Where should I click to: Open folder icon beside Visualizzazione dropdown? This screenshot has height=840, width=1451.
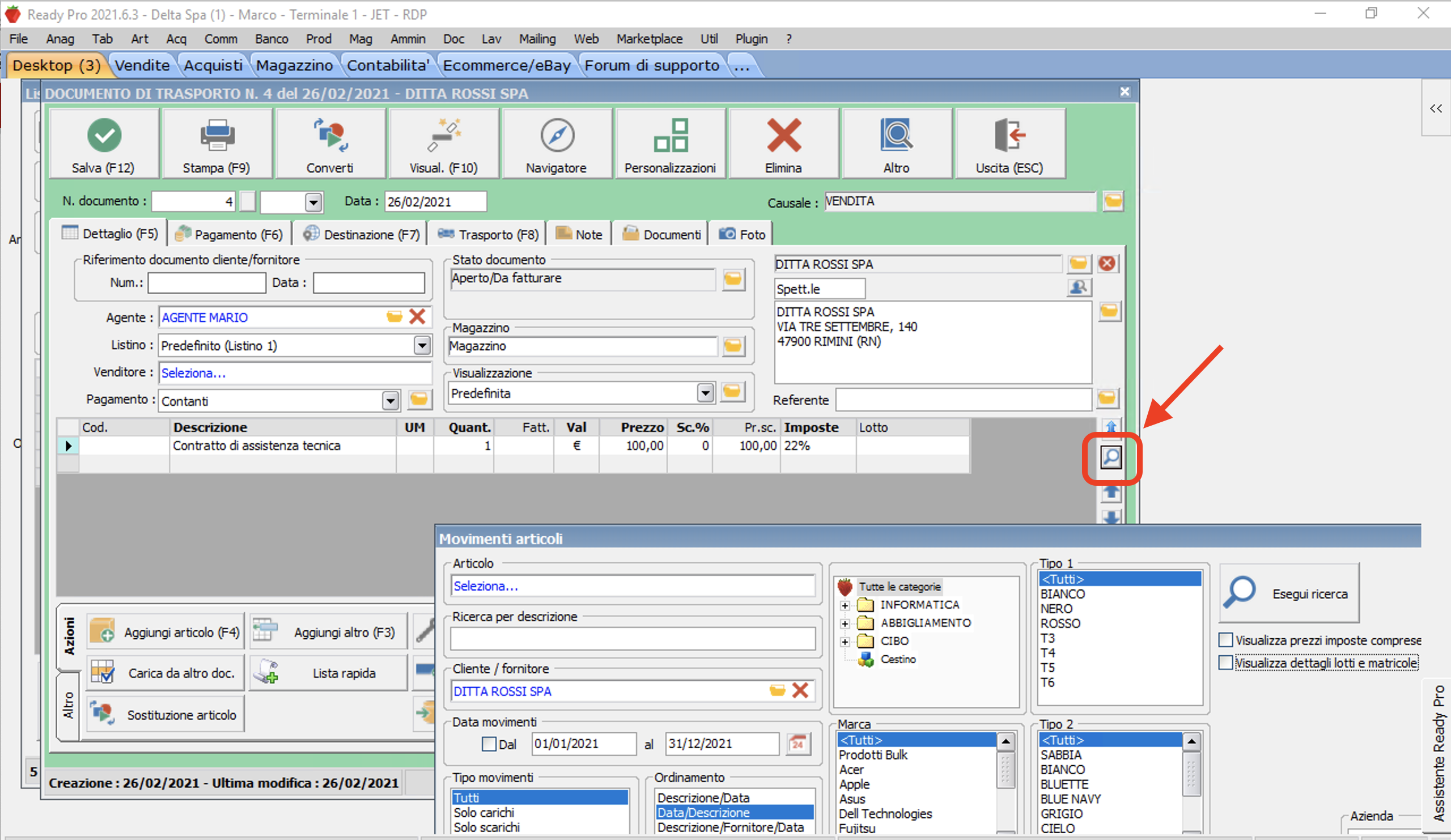pos(732,392)
